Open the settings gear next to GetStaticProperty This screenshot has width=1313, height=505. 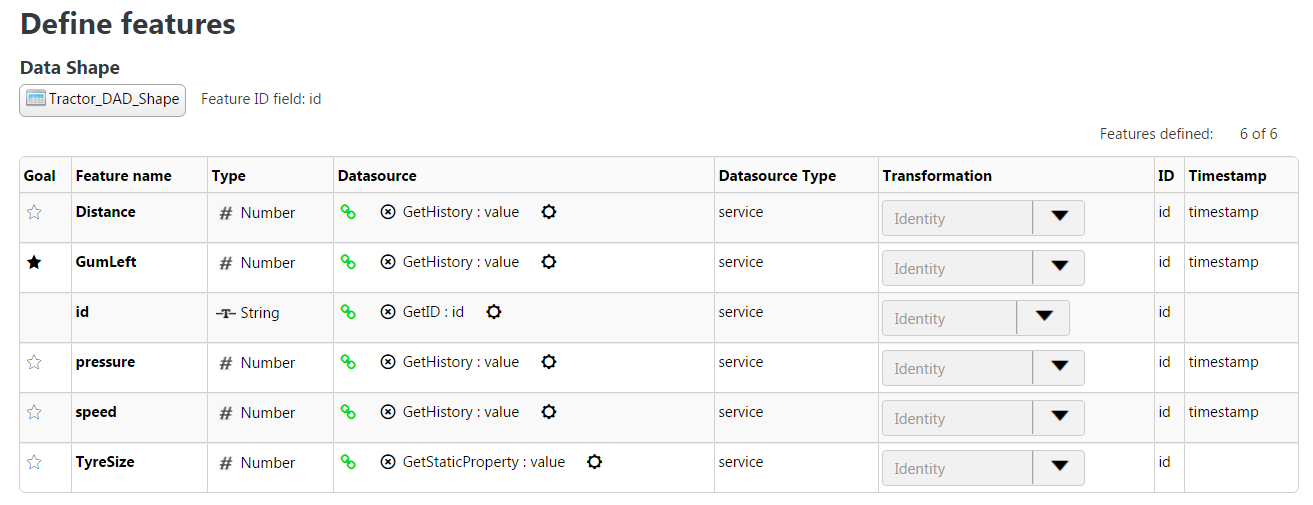(x=595, y=462)
